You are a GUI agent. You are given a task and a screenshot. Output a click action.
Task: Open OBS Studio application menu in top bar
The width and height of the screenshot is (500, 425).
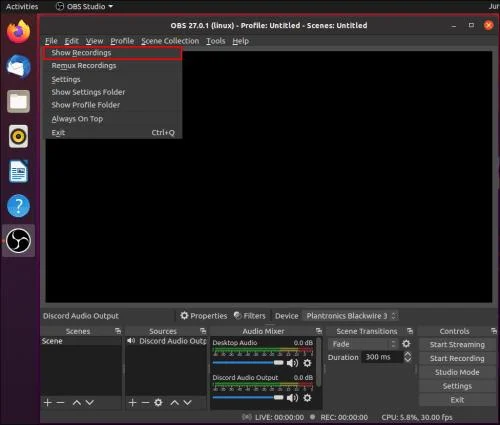tap(84, 6)
